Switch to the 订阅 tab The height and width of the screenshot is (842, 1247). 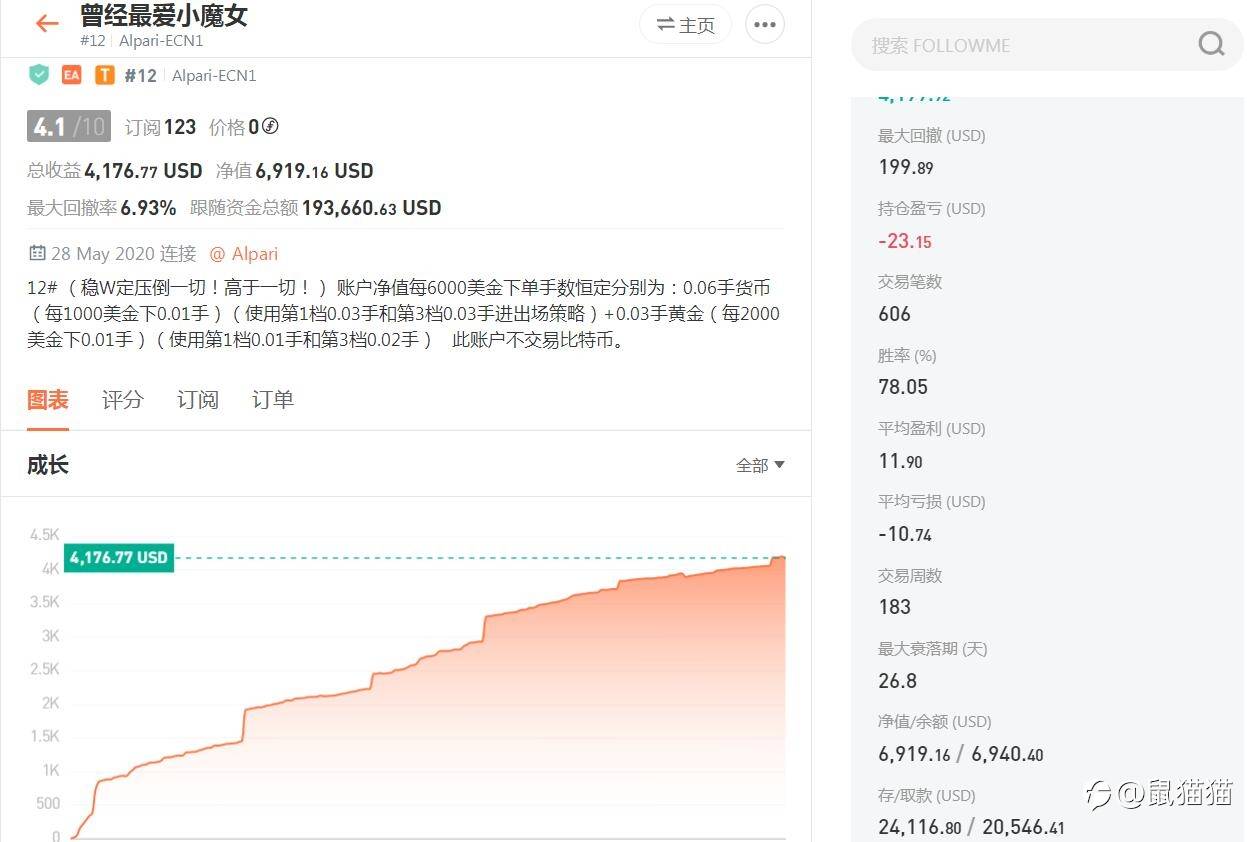coord(197,400)
